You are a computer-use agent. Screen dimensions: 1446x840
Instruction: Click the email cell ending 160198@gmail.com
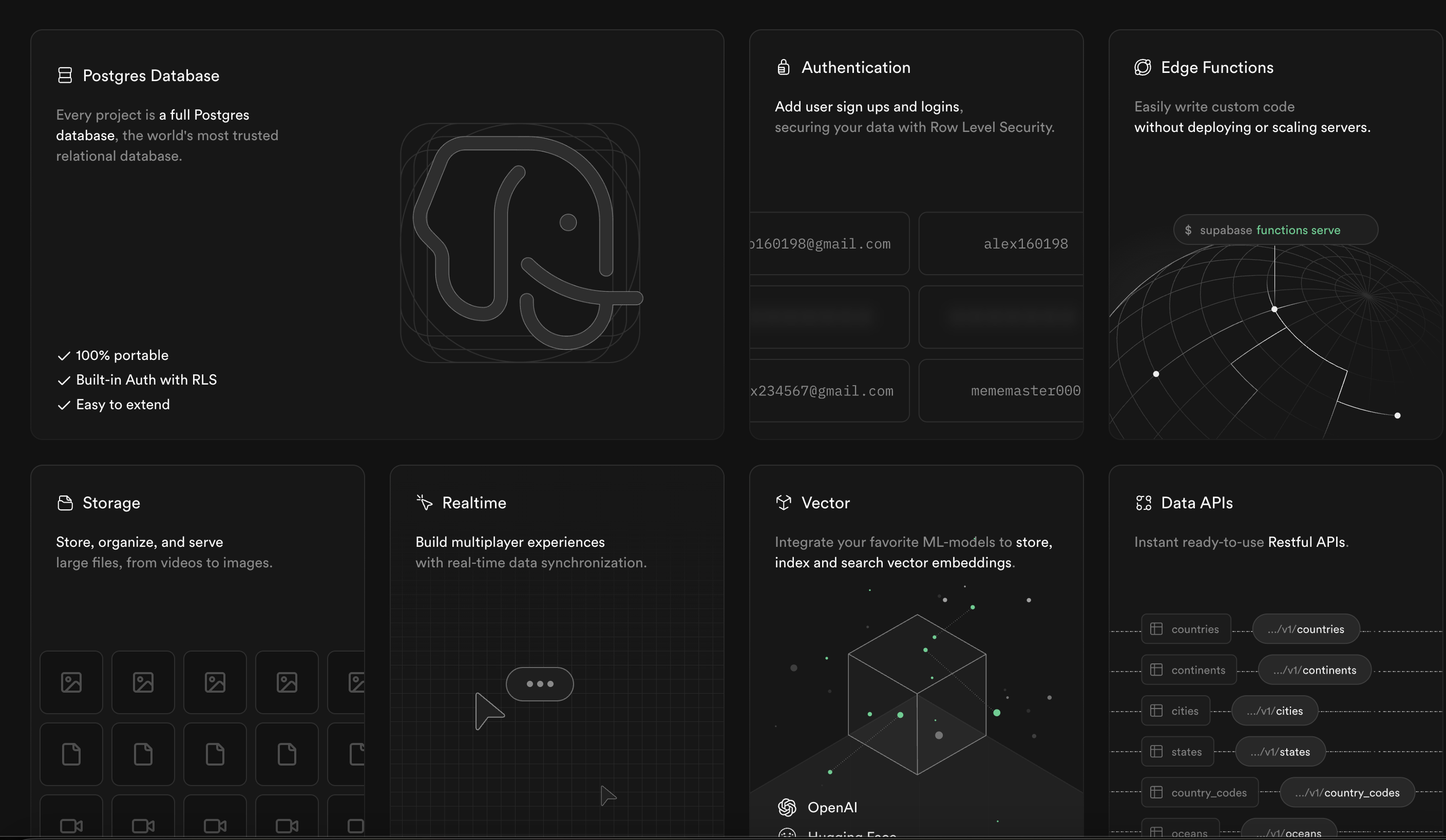[829, 243]
